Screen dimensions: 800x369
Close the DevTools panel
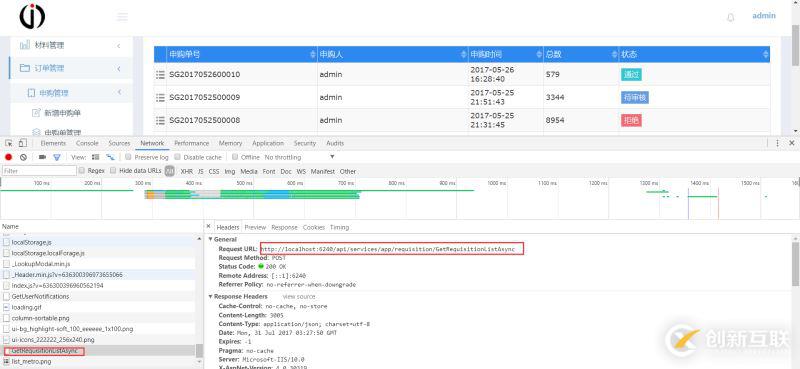point(792,143)
